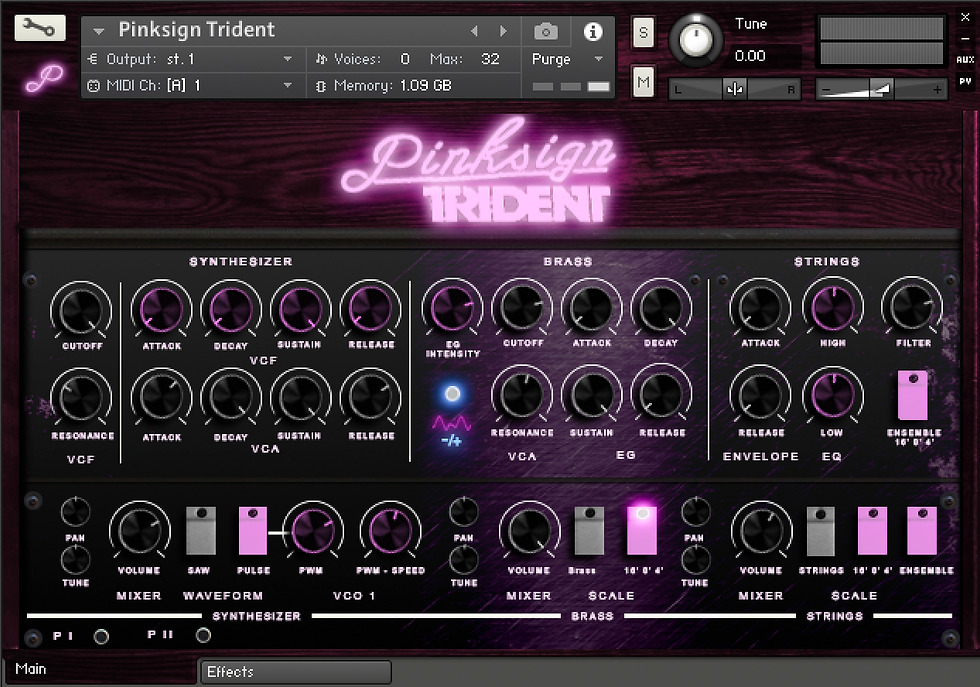980x687 pixels.
Task: Toggle the lit Brass 16' 8' 4' switch
Action: click(642, 529)
